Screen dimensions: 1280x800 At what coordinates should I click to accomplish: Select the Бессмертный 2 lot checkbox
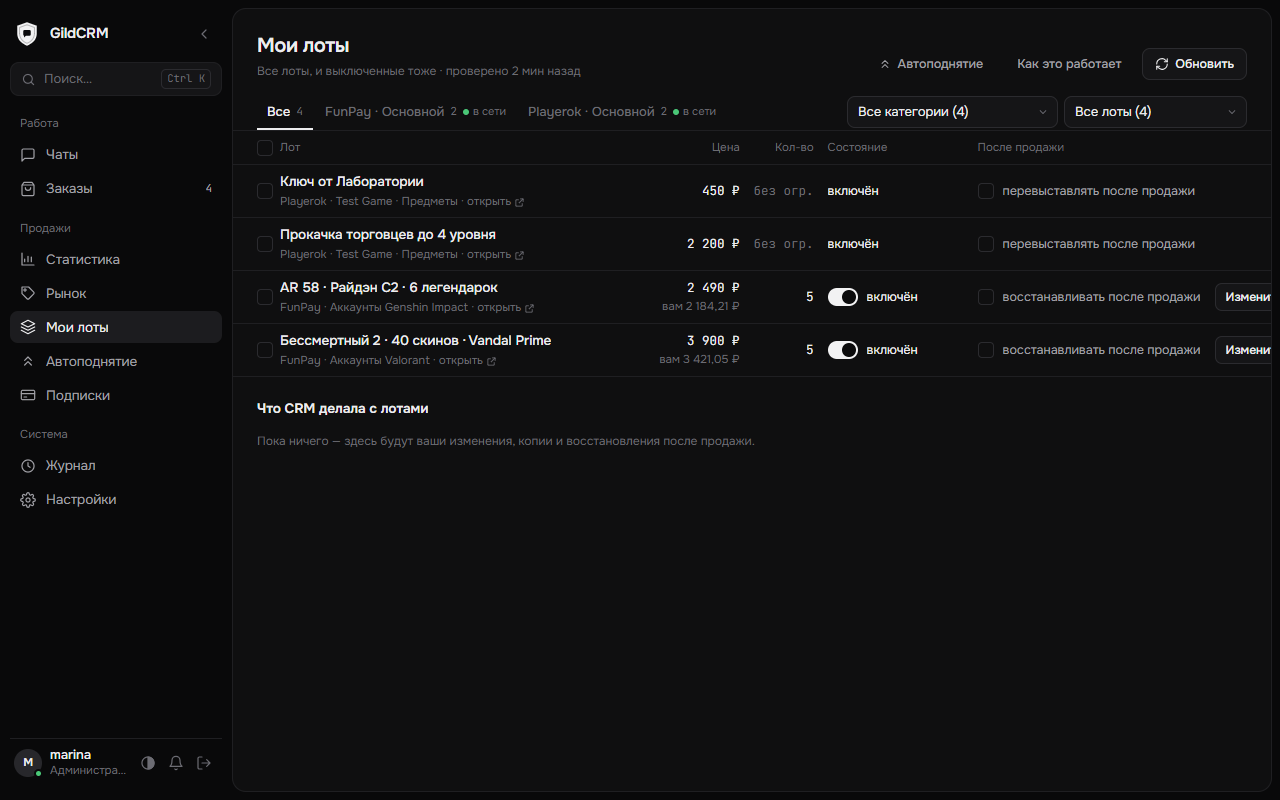[x=265, y=350]
